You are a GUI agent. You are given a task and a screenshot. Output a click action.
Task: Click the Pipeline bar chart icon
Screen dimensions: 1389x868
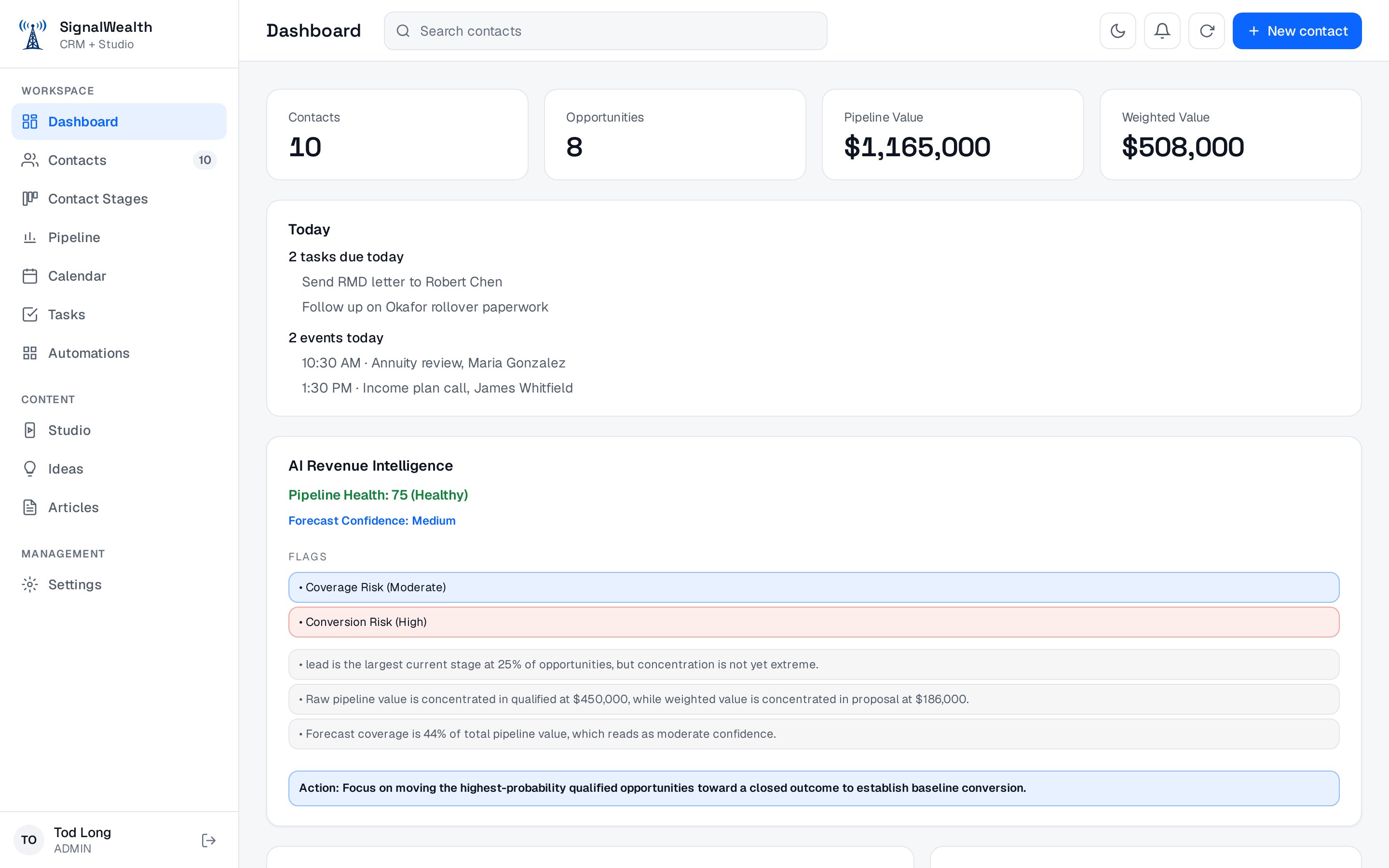pyautogui.click(x=30, y=237)
